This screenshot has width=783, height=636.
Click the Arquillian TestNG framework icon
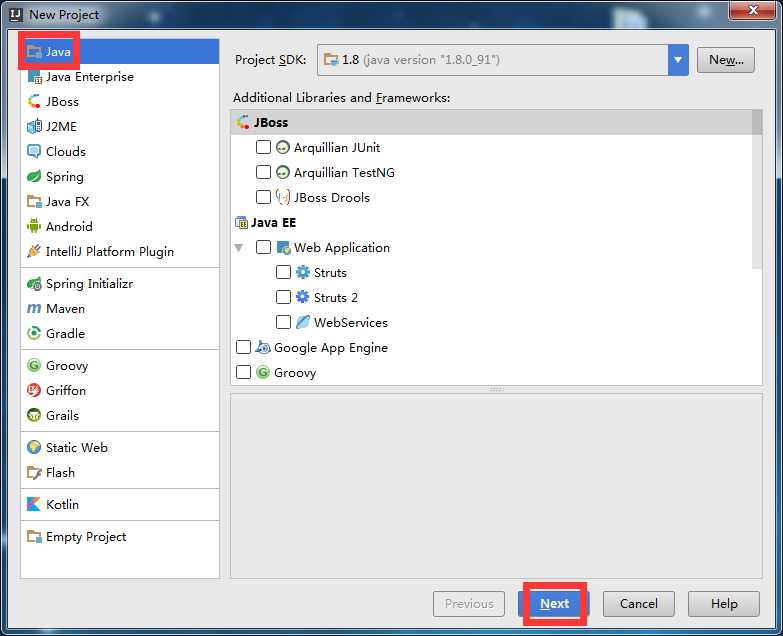click(x=283, y=173)
